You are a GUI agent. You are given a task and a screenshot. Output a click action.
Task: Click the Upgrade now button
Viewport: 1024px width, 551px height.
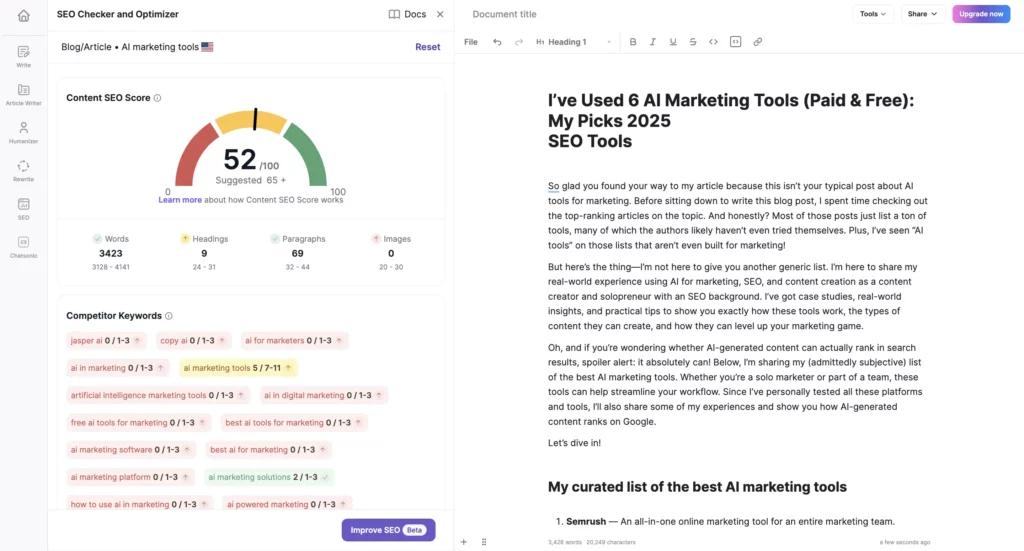click(981, 14)
